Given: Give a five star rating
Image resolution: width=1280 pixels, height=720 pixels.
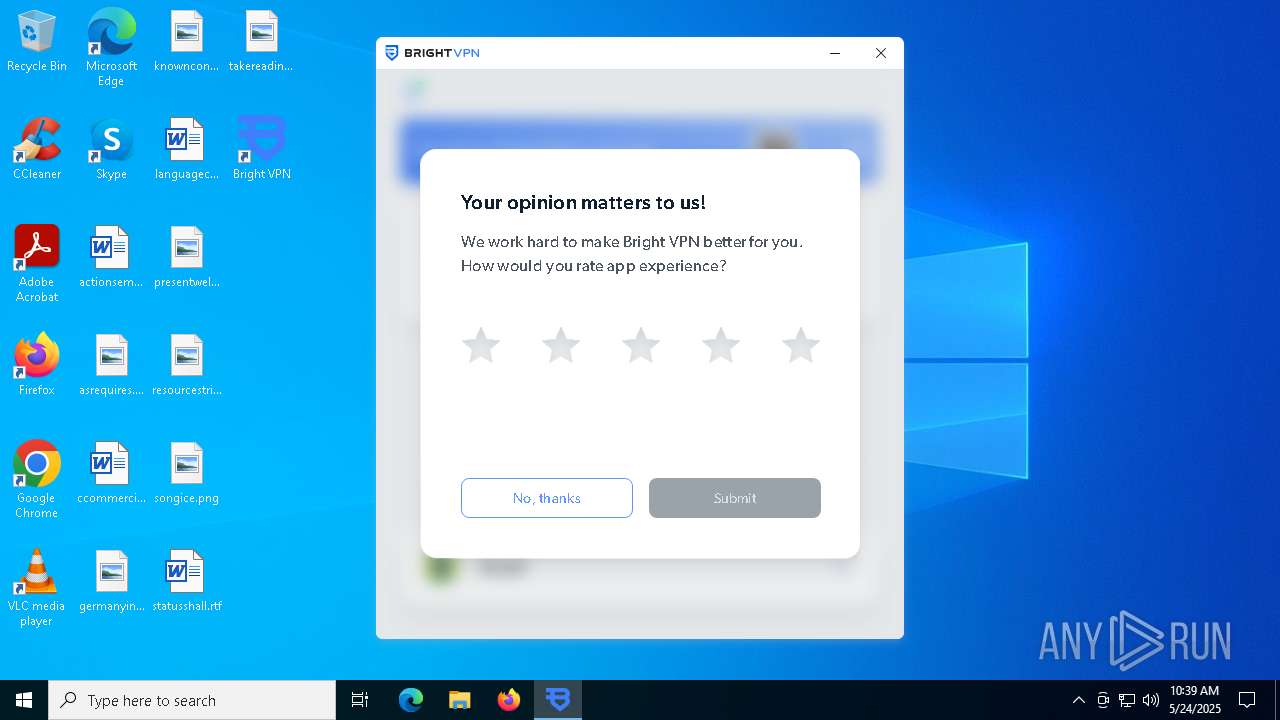Looking at the screenshot, I should [x=801, y=345].
